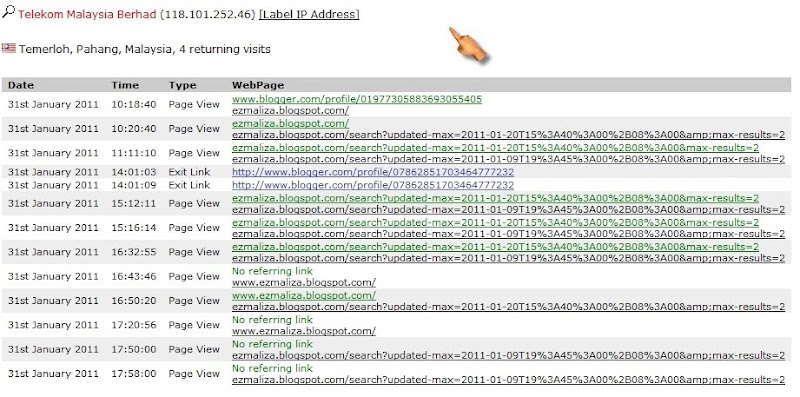Open ezmaliza.blogspot.com/ page link in 10:18:40 row
800x397 pixels.
tap(290, 110)
